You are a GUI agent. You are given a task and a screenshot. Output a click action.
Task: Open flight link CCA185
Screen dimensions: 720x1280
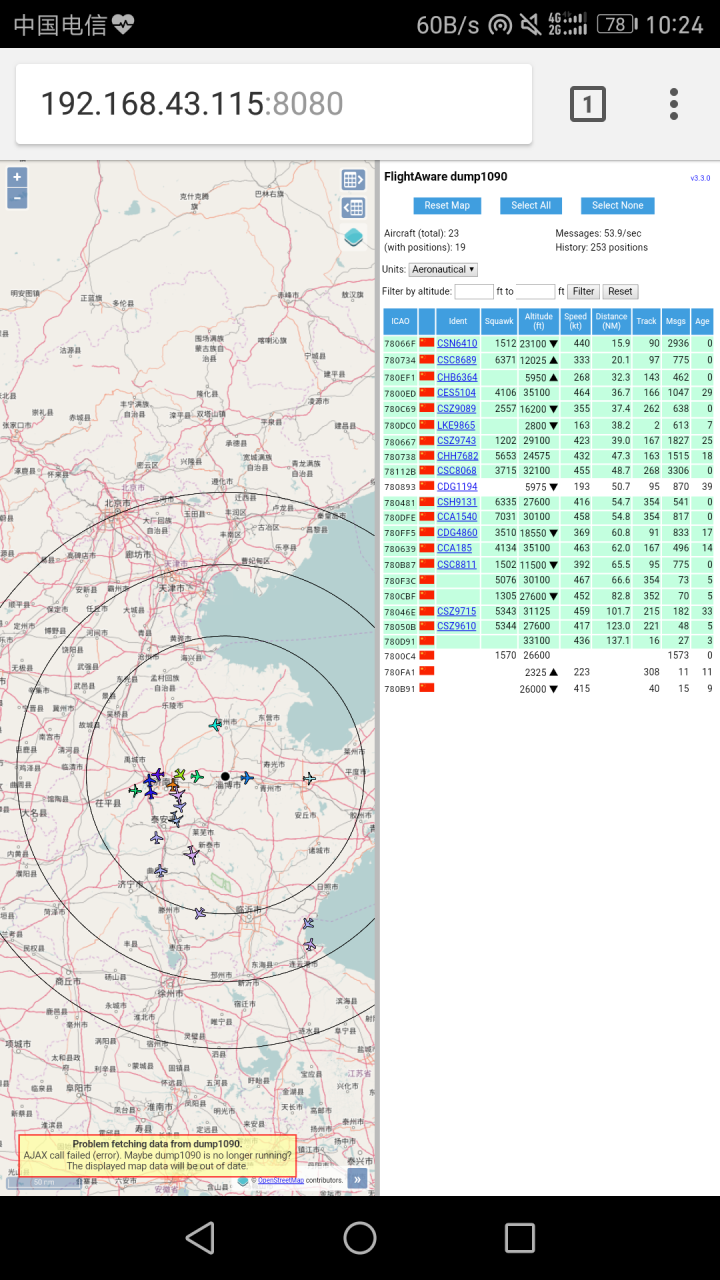click(454, 548)
